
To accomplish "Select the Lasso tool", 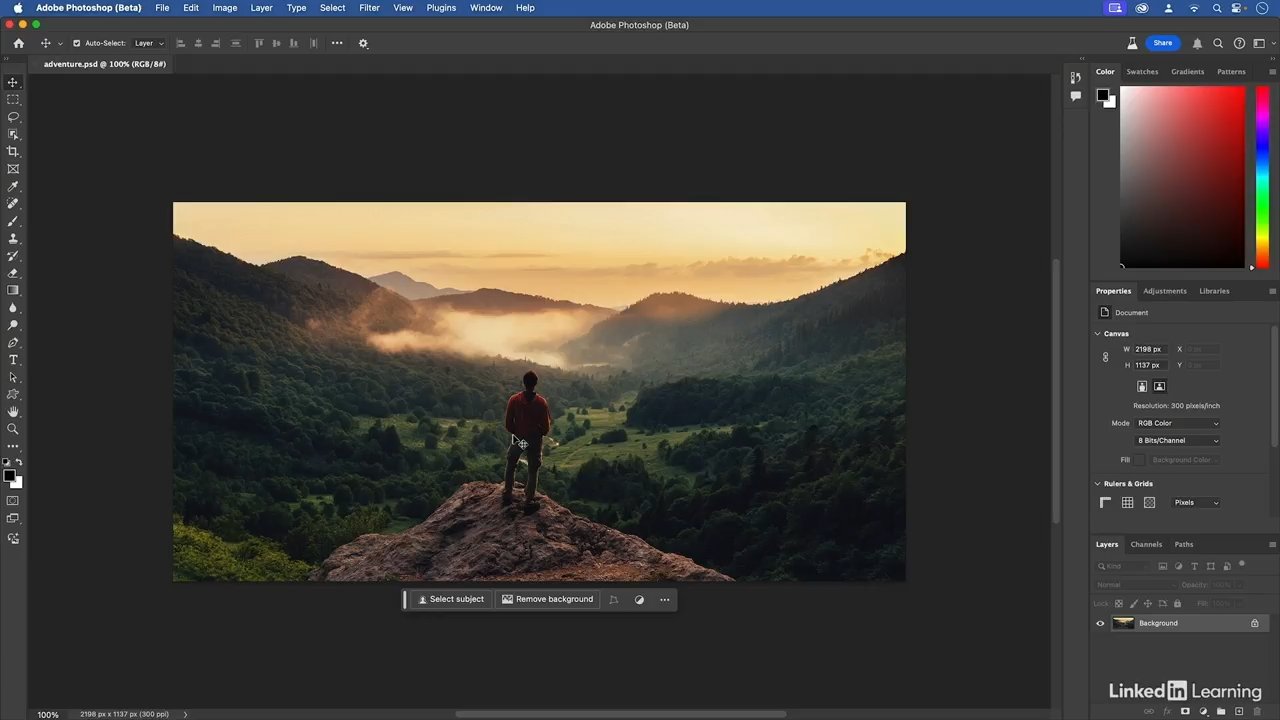I will click(13, 117).
